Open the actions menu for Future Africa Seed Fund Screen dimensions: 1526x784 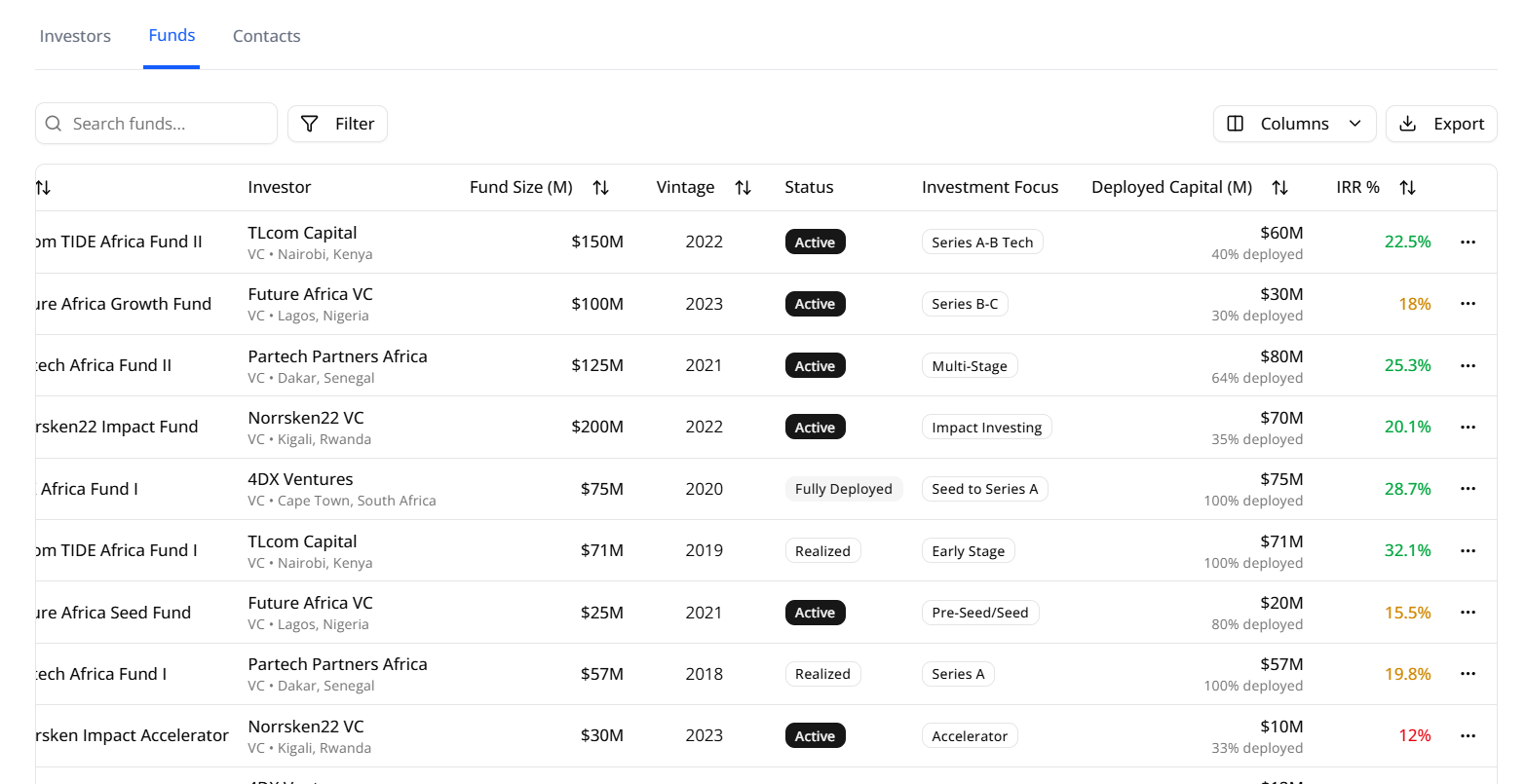(1468, 612)
